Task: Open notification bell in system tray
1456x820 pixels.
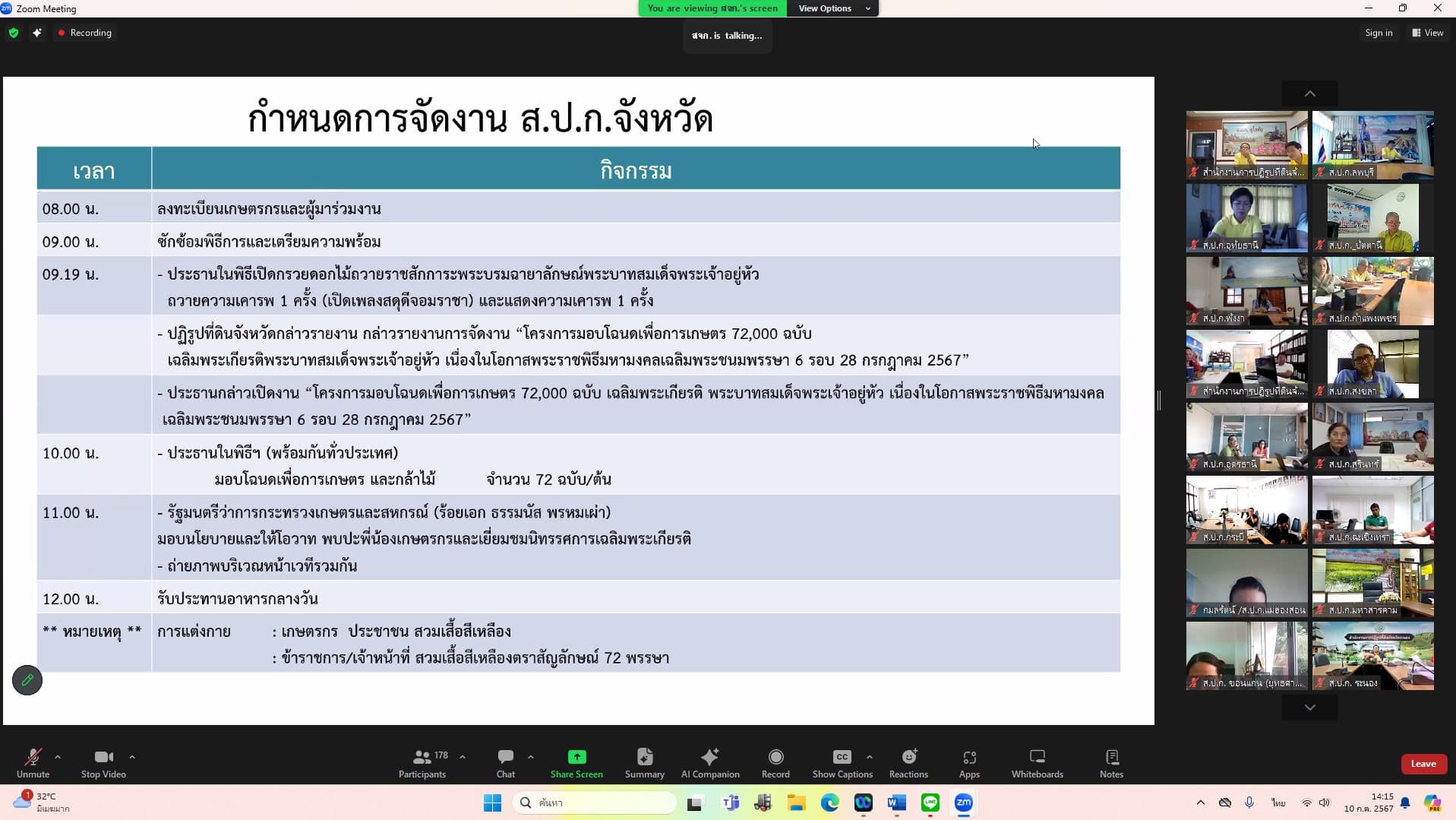Action: click(1405, 803)
